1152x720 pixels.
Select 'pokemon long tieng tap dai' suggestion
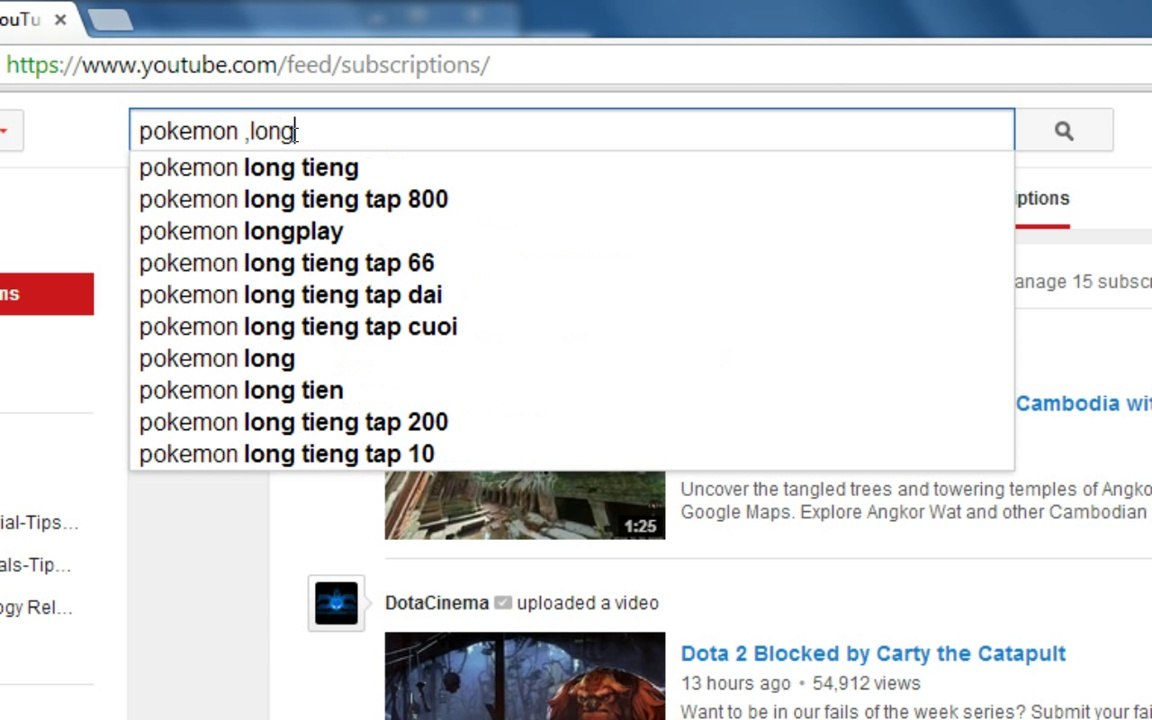point(572,295)
